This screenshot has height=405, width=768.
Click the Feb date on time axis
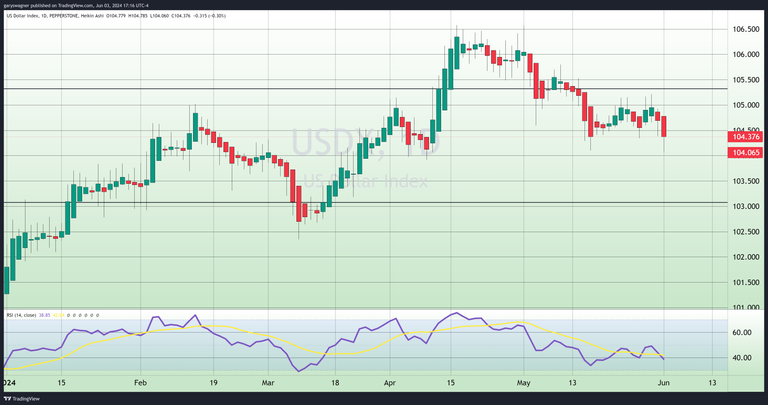point(140,382)
